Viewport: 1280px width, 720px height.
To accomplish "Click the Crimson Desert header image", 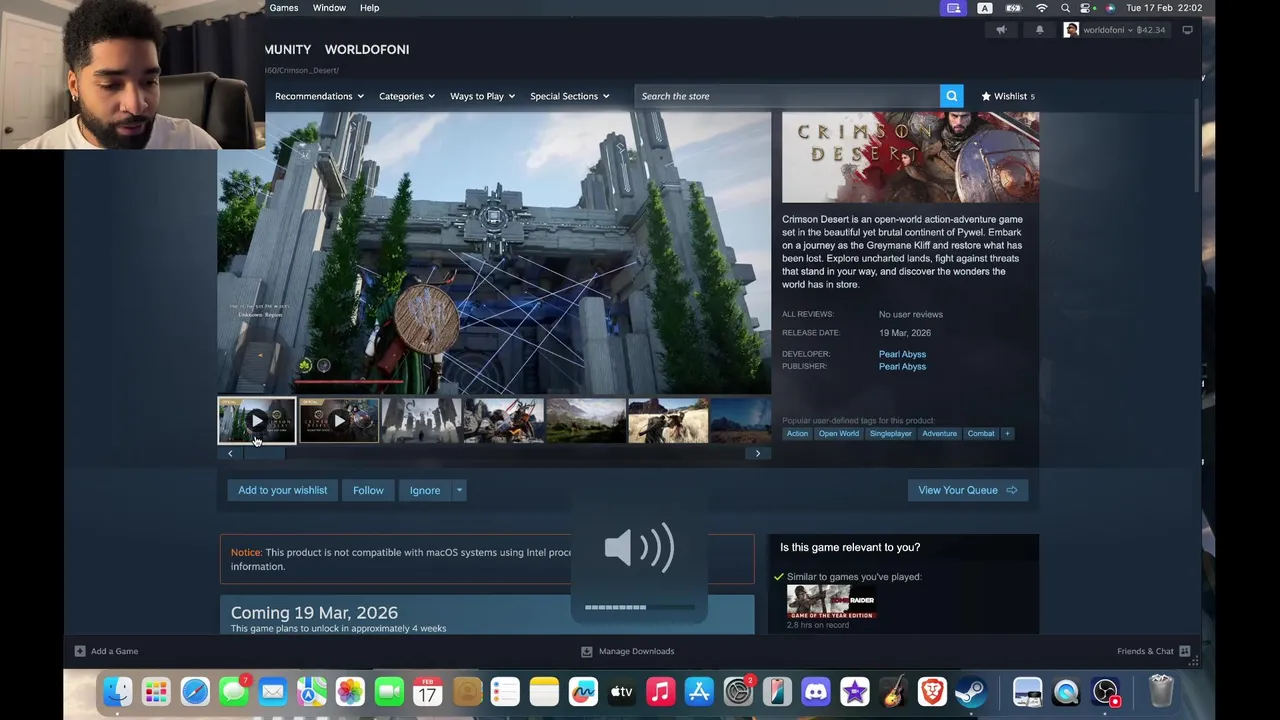I will pyautogui.click(x=910, y=157).
